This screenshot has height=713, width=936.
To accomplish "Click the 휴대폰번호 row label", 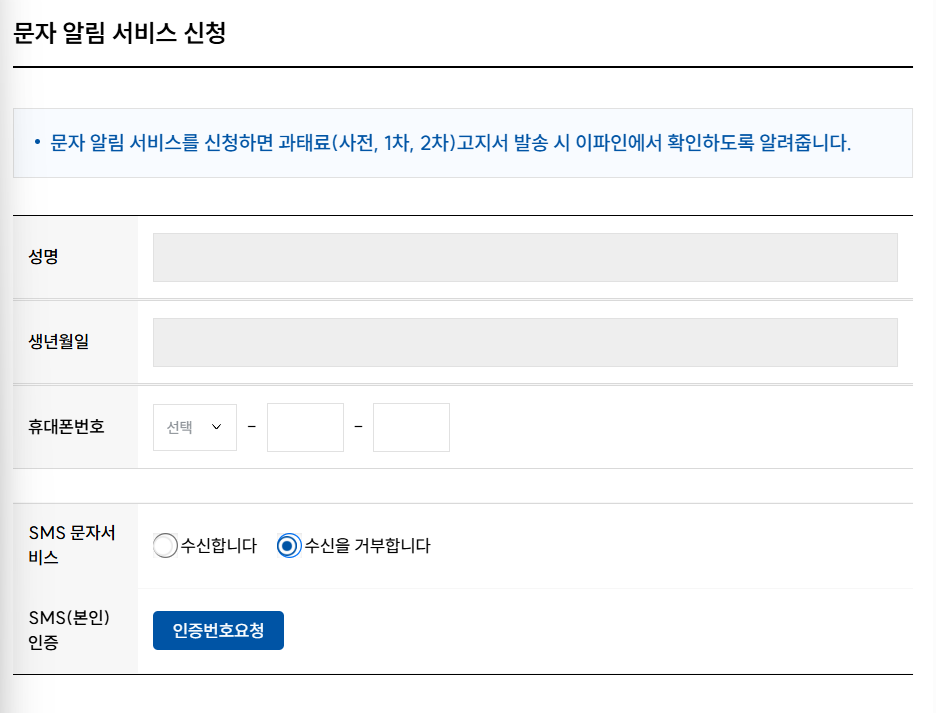I will click(67, 427).
